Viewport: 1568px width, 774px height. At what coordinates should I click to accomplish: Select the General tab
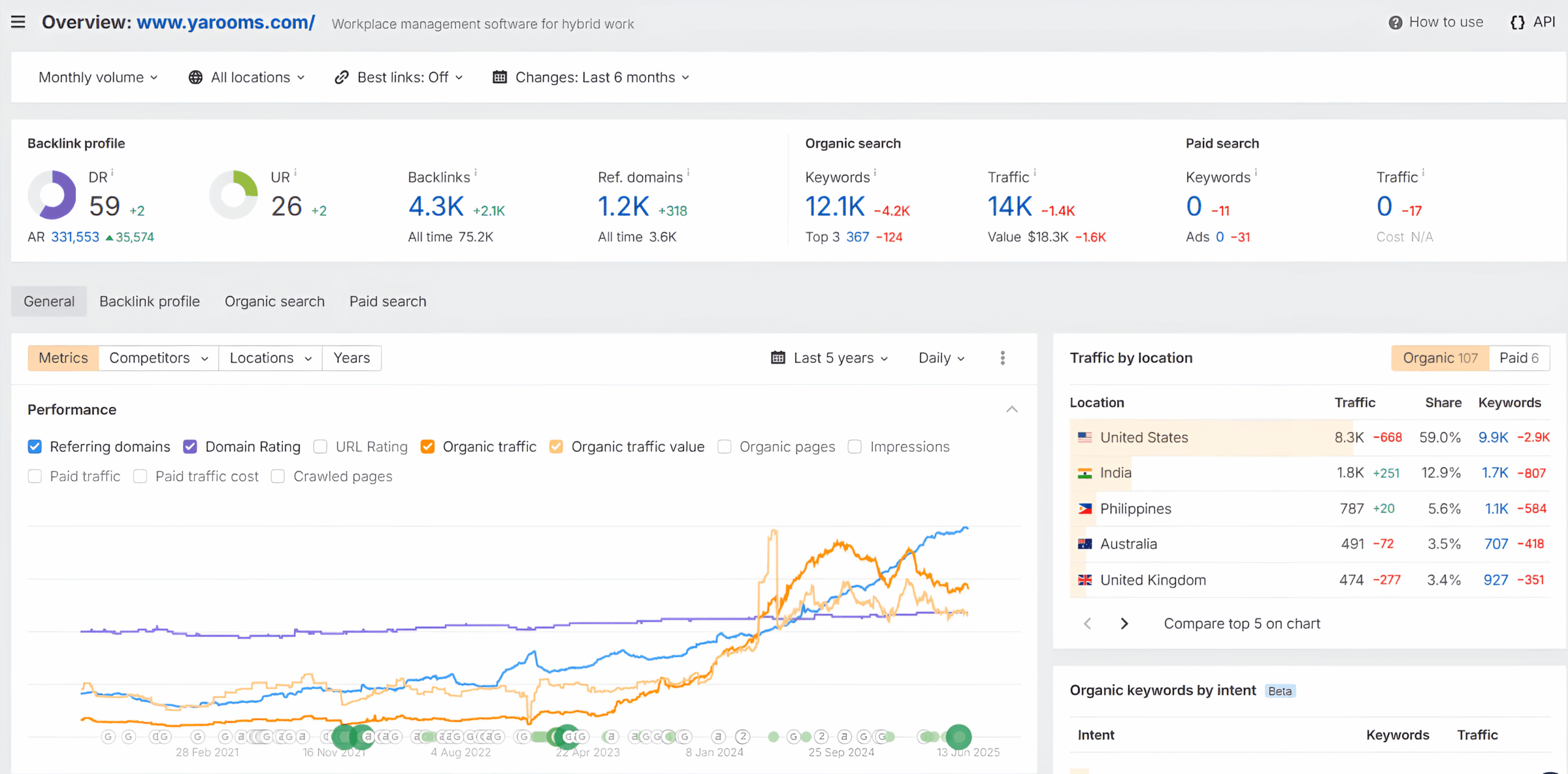coord(49,301)
